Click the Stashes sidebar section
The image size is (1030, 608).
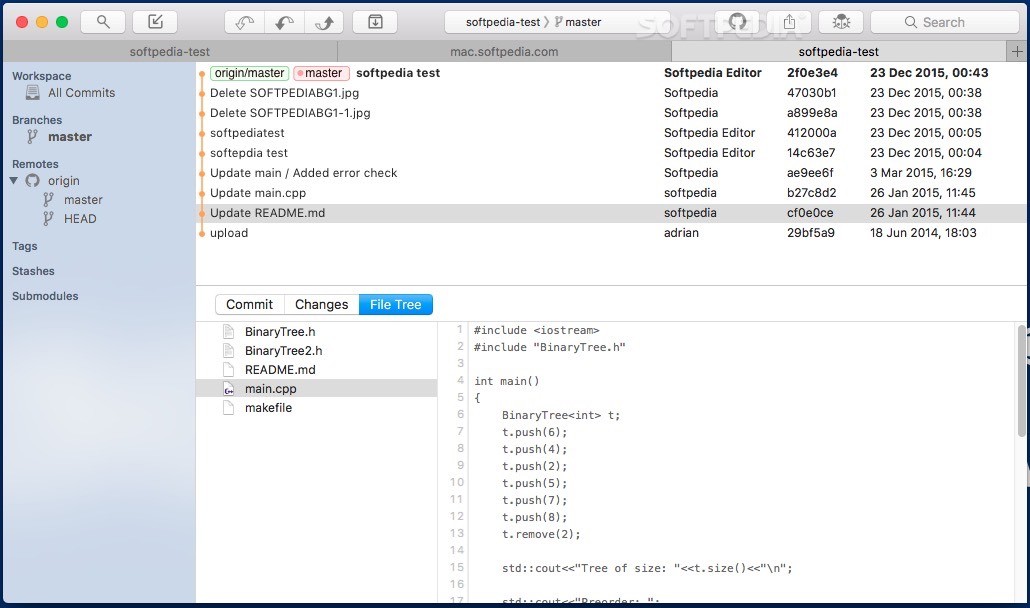pos(33,271)
